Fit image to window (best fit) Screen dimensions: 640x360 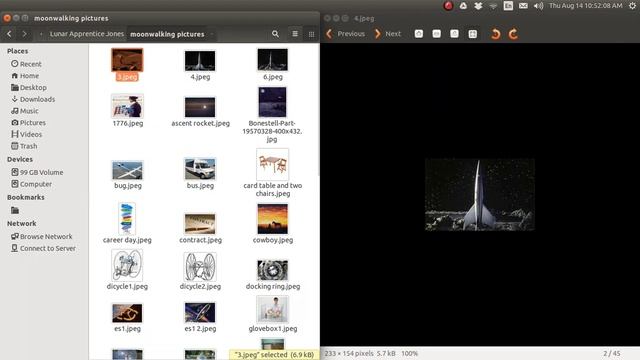[x=473, y=34]
